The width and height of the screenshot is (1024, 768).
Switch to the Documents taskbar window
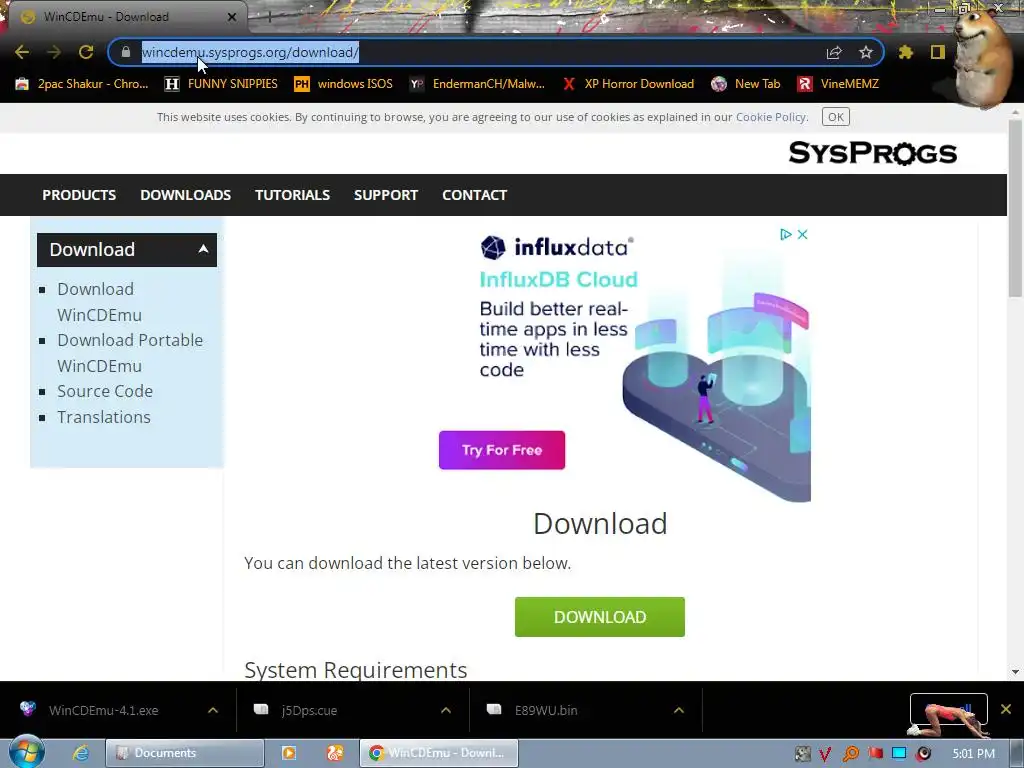[185, 753]
